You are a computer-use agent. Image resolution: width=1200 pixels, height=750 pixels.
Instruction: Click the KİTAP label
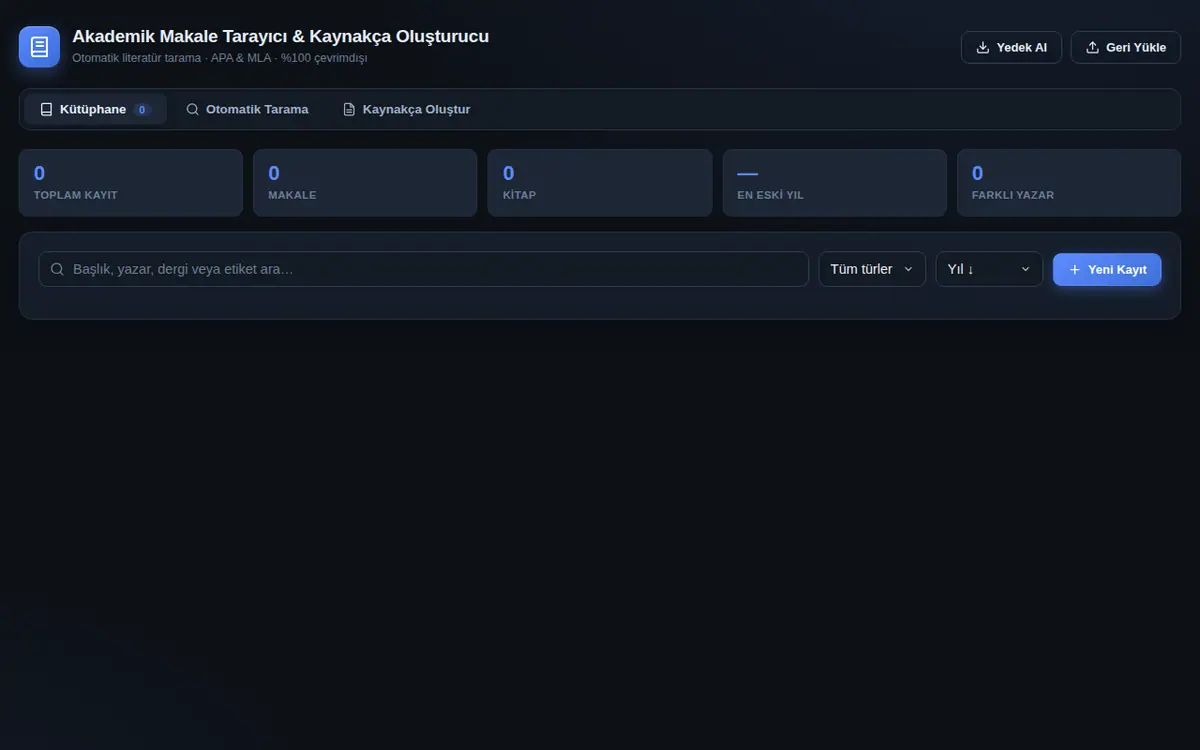click(x=519, y=195)
